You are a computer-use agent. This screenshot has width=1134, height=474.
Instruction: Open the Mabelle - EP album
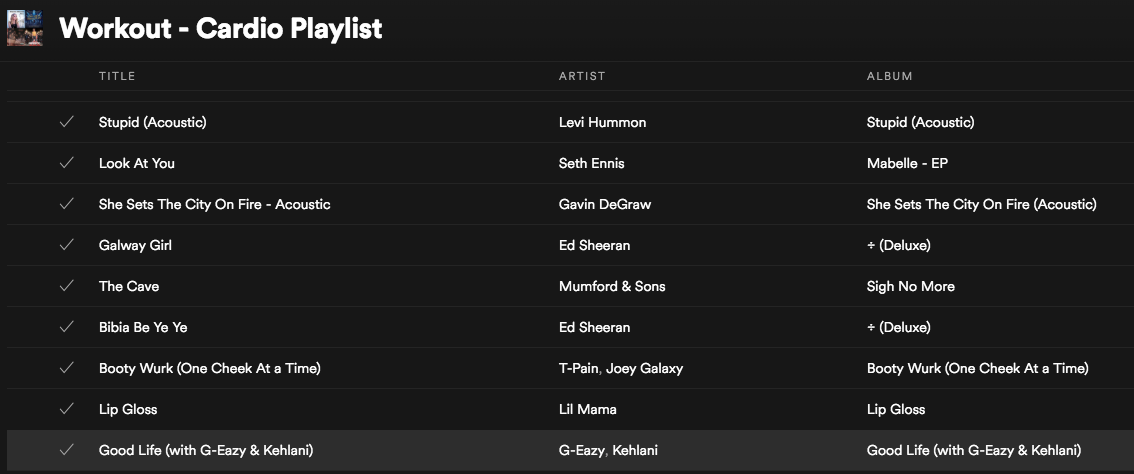tap(907, 163)
